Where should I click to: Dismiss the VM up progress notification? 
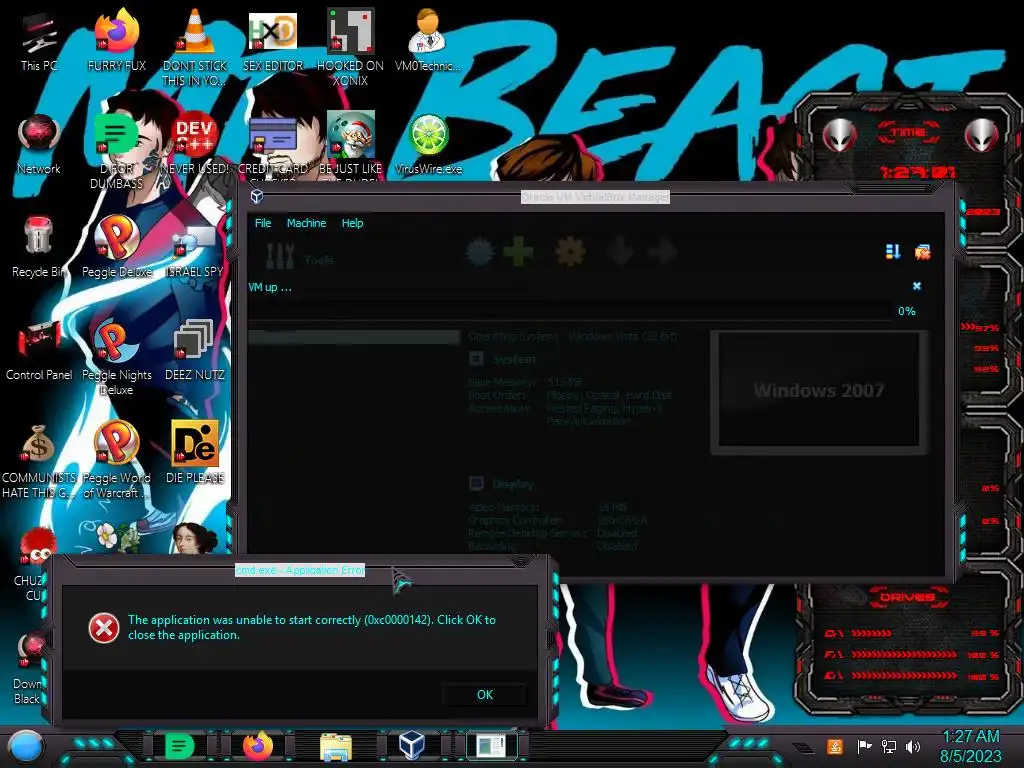tap(917, 286)
